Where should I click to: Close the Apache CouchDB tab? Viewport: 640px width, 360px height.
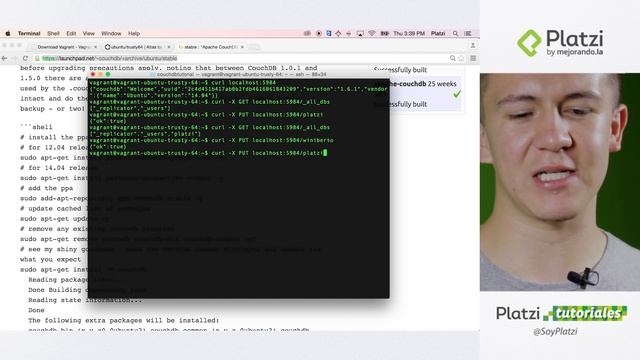[x=242, y=47]
